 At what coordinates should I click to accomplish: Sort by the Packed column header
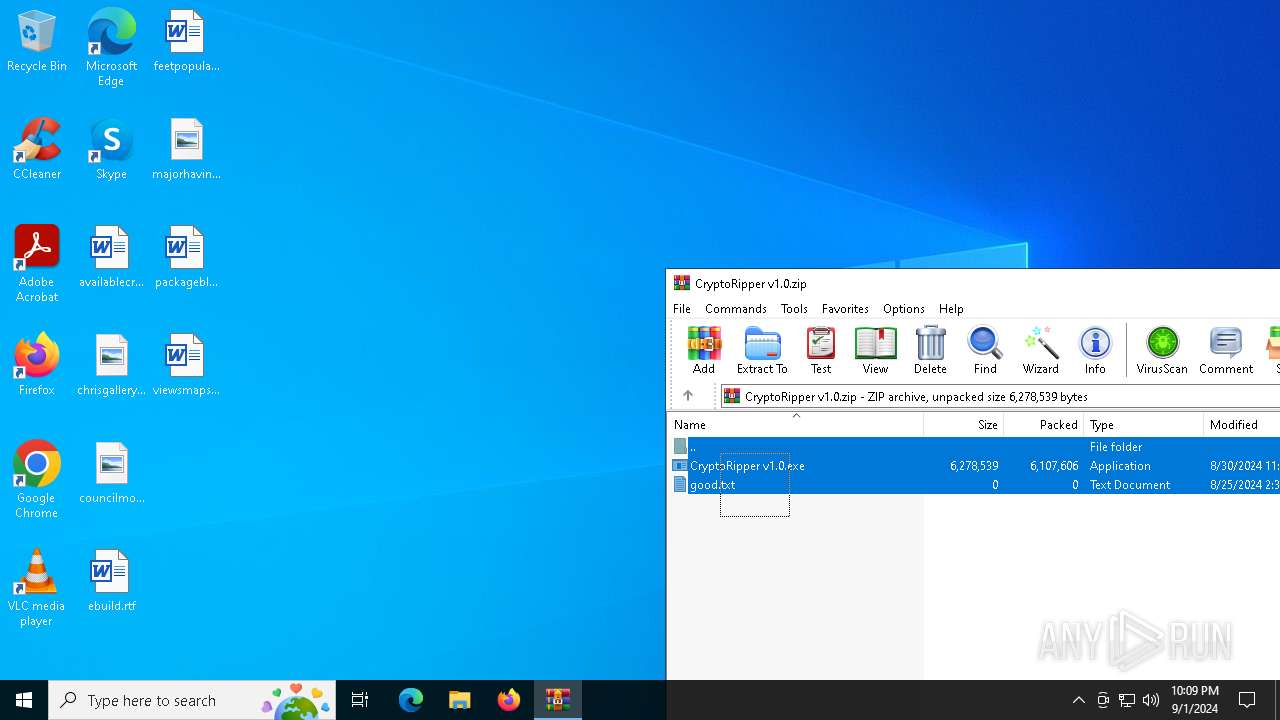[x=1044, y=425]
